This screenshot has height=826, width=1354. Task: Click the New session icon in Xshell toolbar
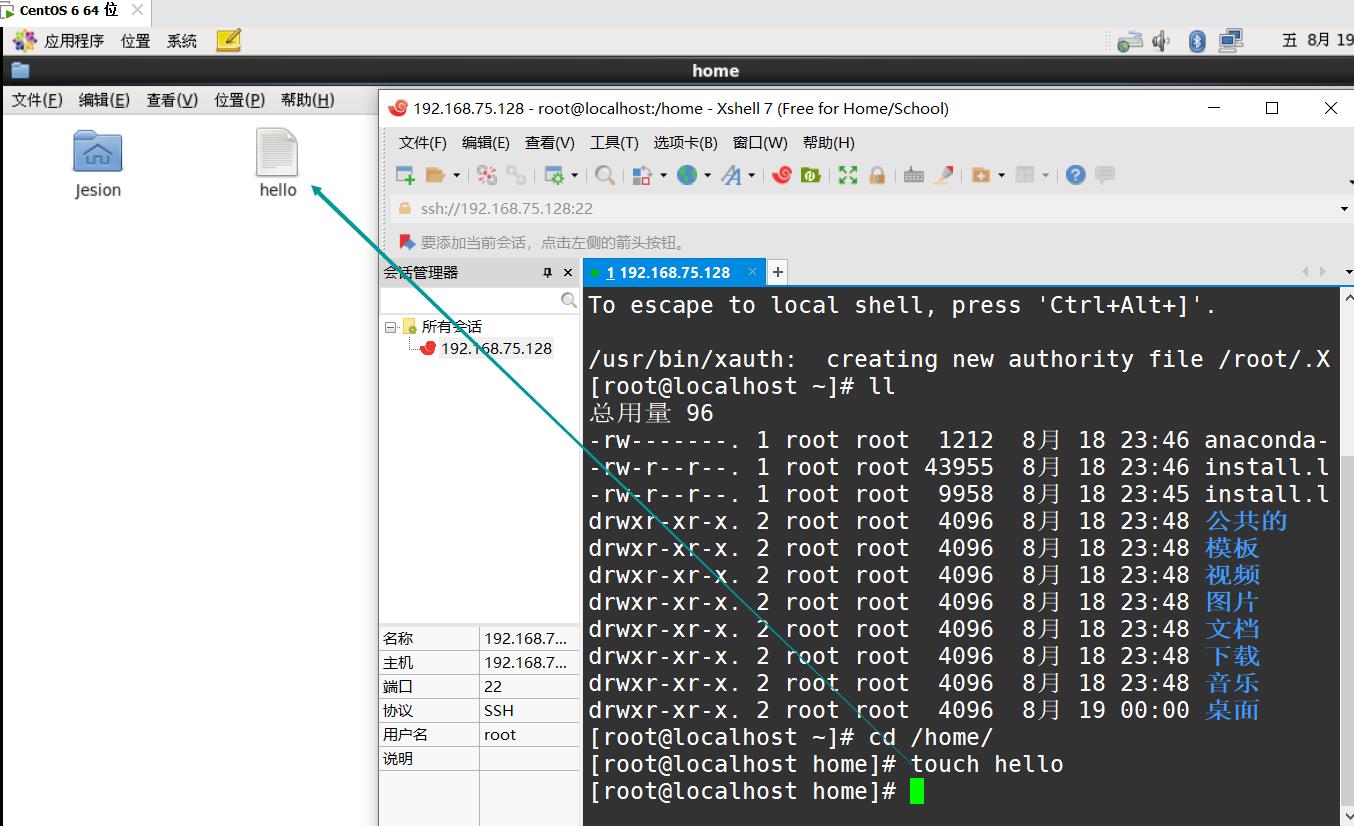tap(405, 175)
